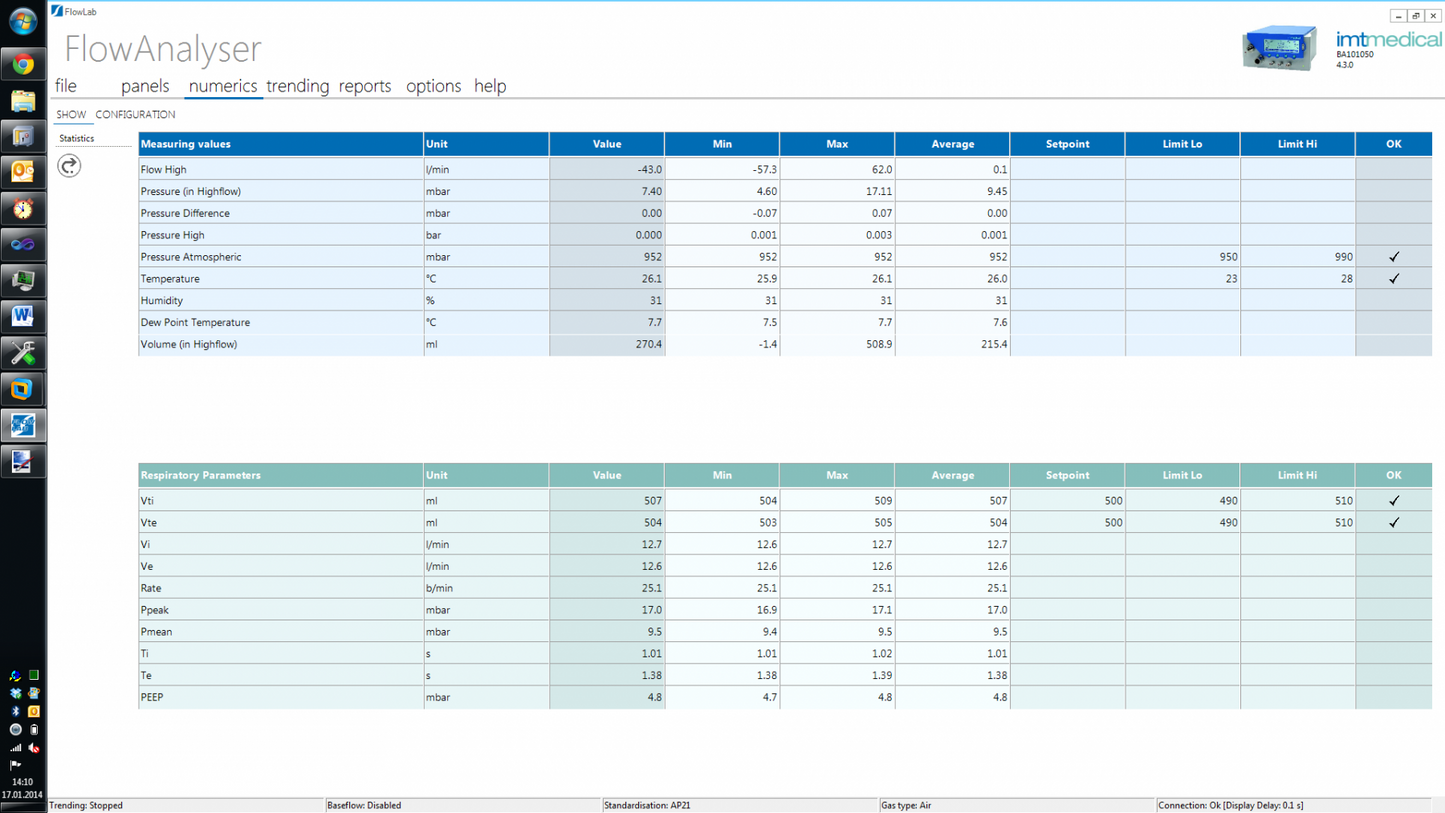Viewport: 1445px width, 813px height.
Task: Open Bluetooth settings from the system tray
Action: 15,711
